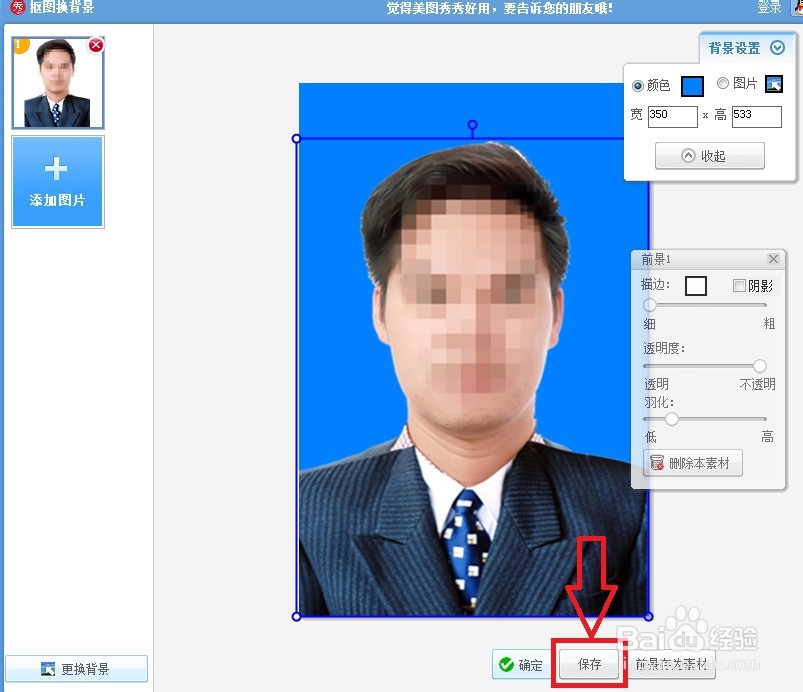
Task: Click the 宽 width input field showing 350
Action: click(672, 116)
